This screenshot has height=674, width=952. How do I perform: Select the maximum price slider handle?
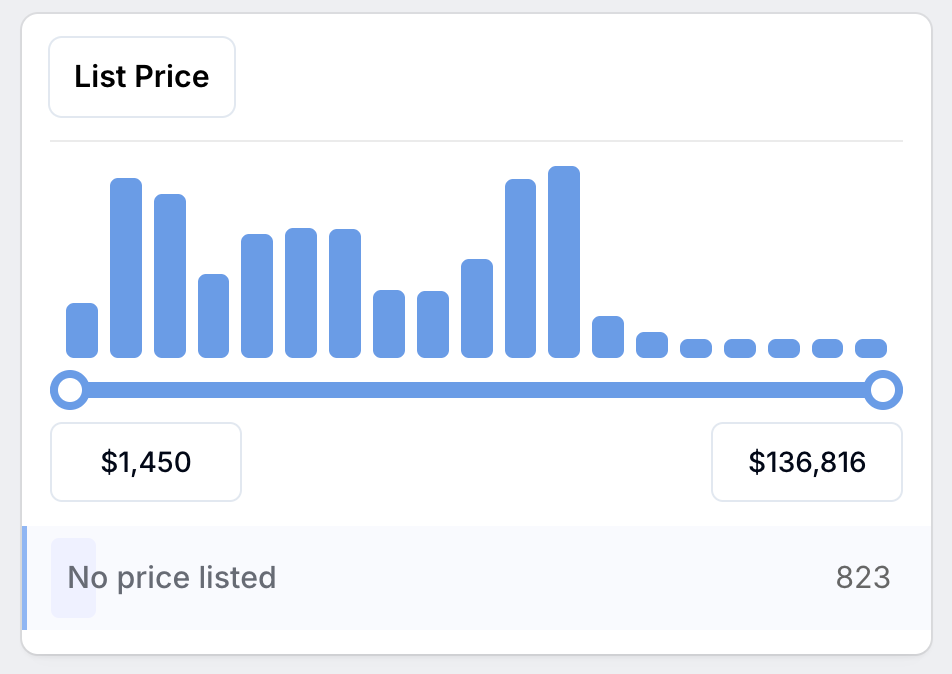883,390
